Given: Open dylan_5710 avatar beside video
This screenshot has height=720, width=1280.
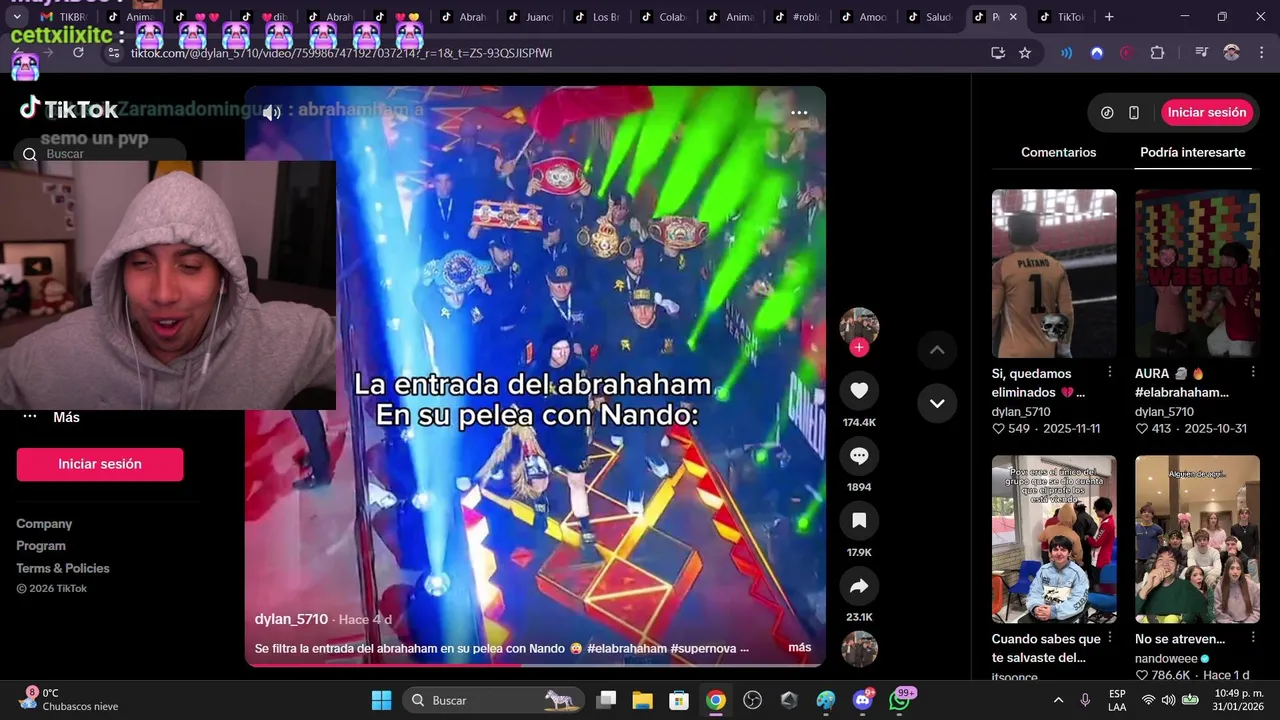Looking at the screenshot, I should pyautogui.click(x=858, y=326).
